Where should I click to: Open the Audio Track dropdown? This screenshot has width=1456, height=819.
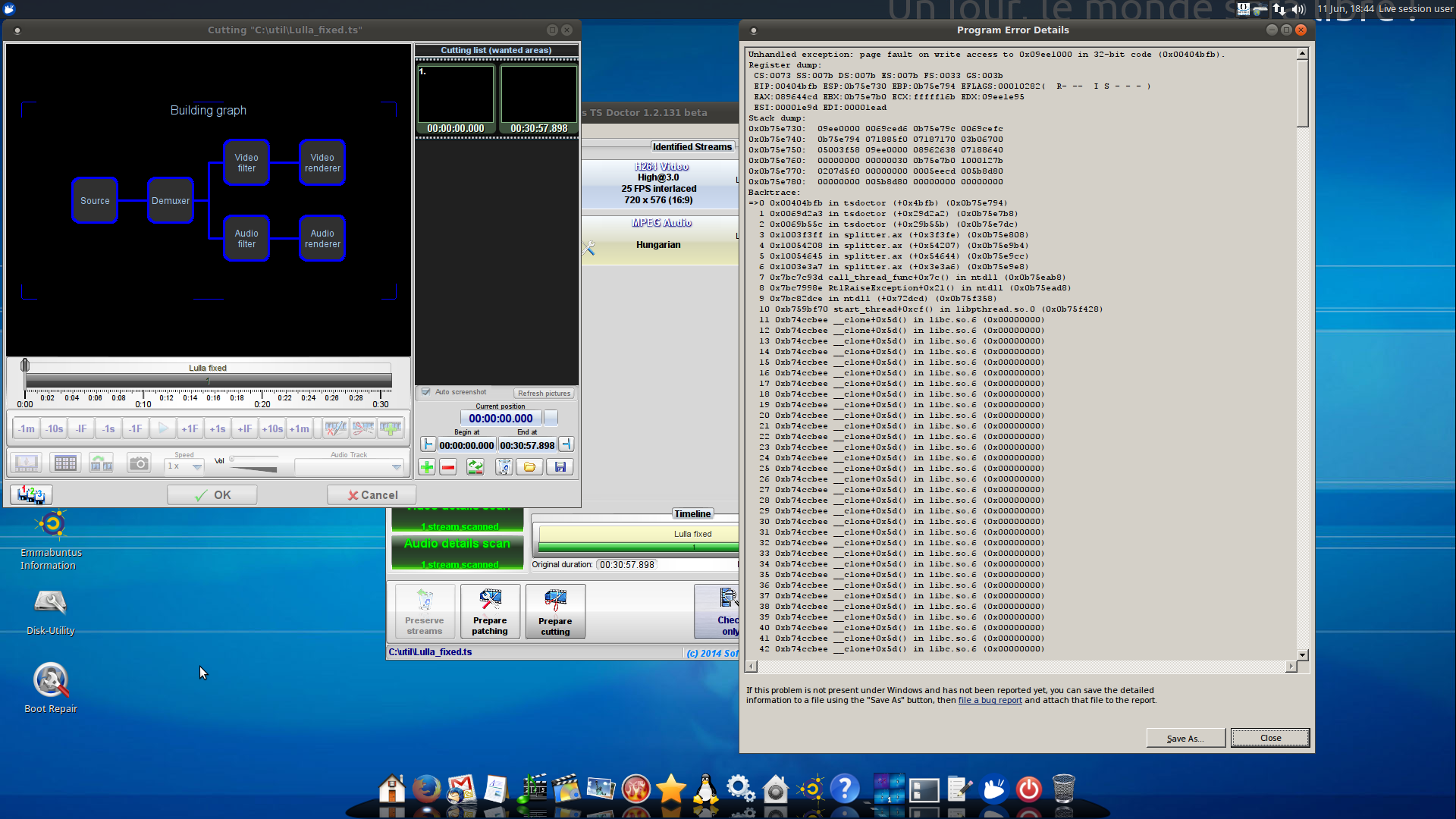(x=349, y=467)
